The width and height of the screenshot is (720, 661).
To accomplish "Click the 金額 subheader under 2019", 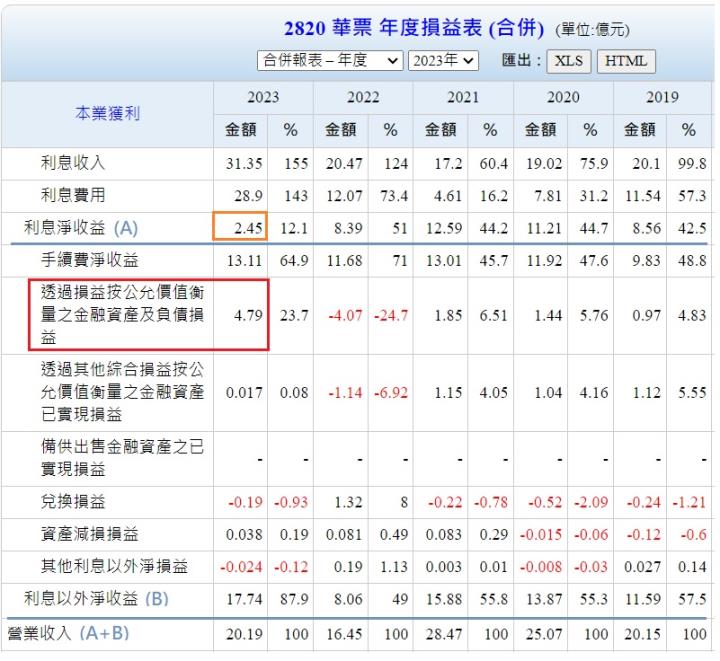I will (640, 130).
